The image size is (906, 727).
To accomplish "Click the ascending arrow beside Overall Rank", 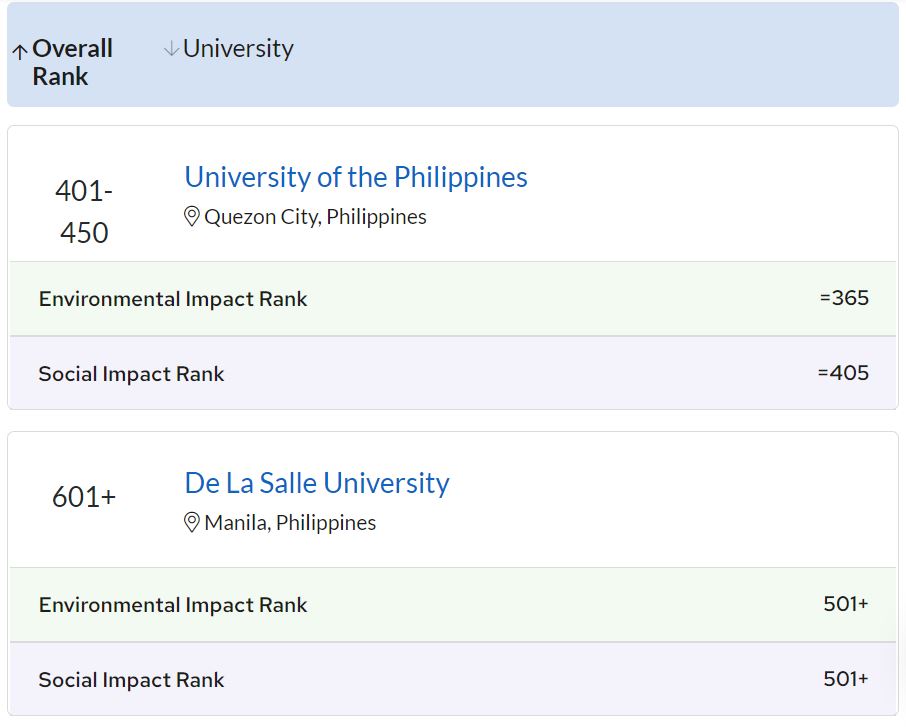I will coord(20,52).
